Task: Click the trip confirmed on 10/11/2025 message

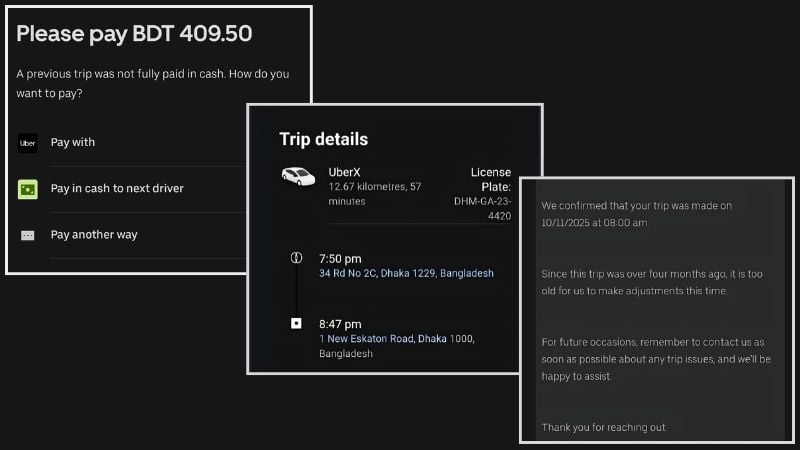Action: click(x=637, y=214)
